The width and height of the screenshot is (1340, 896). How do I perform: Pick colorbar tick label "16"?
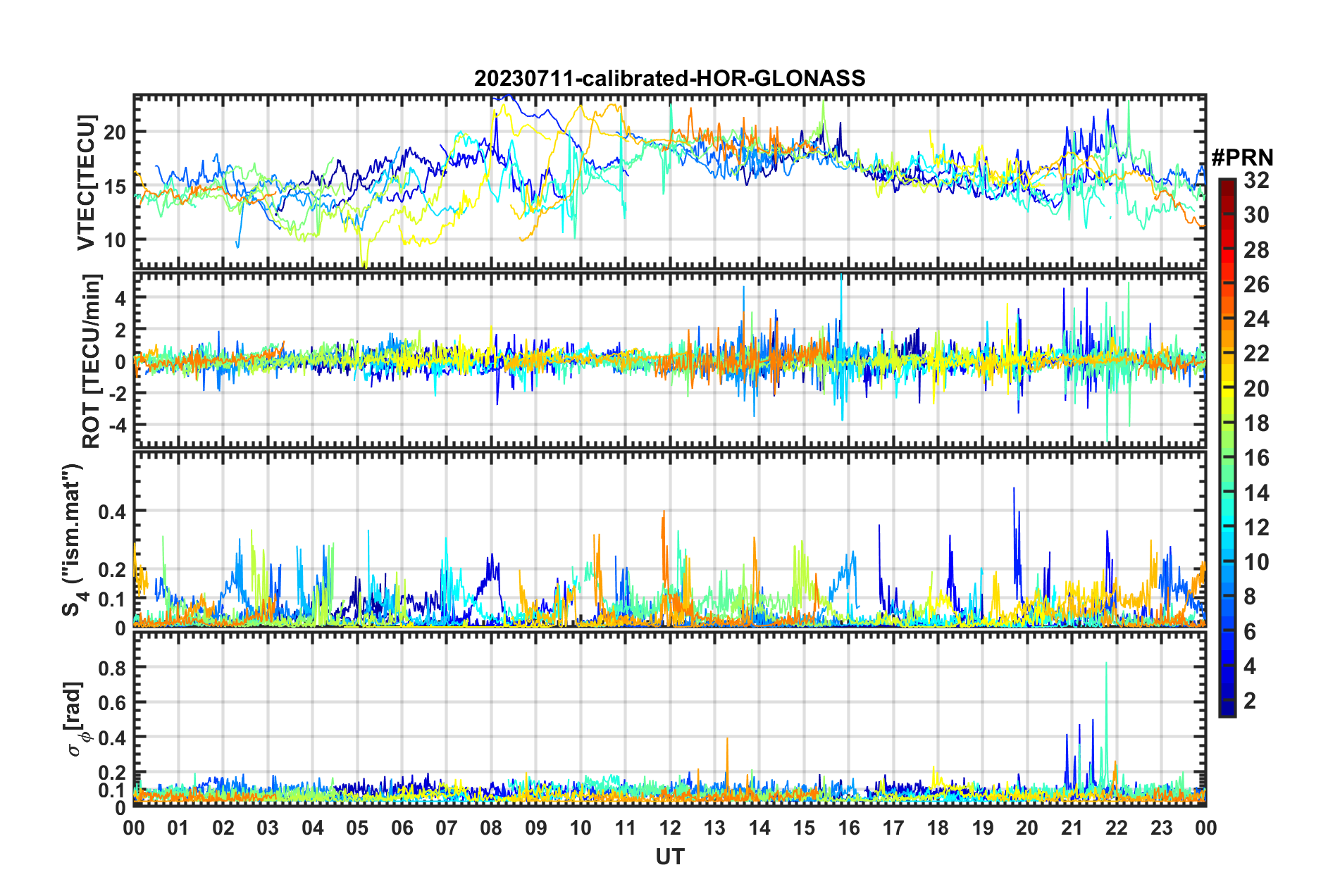coord(1256,458)
